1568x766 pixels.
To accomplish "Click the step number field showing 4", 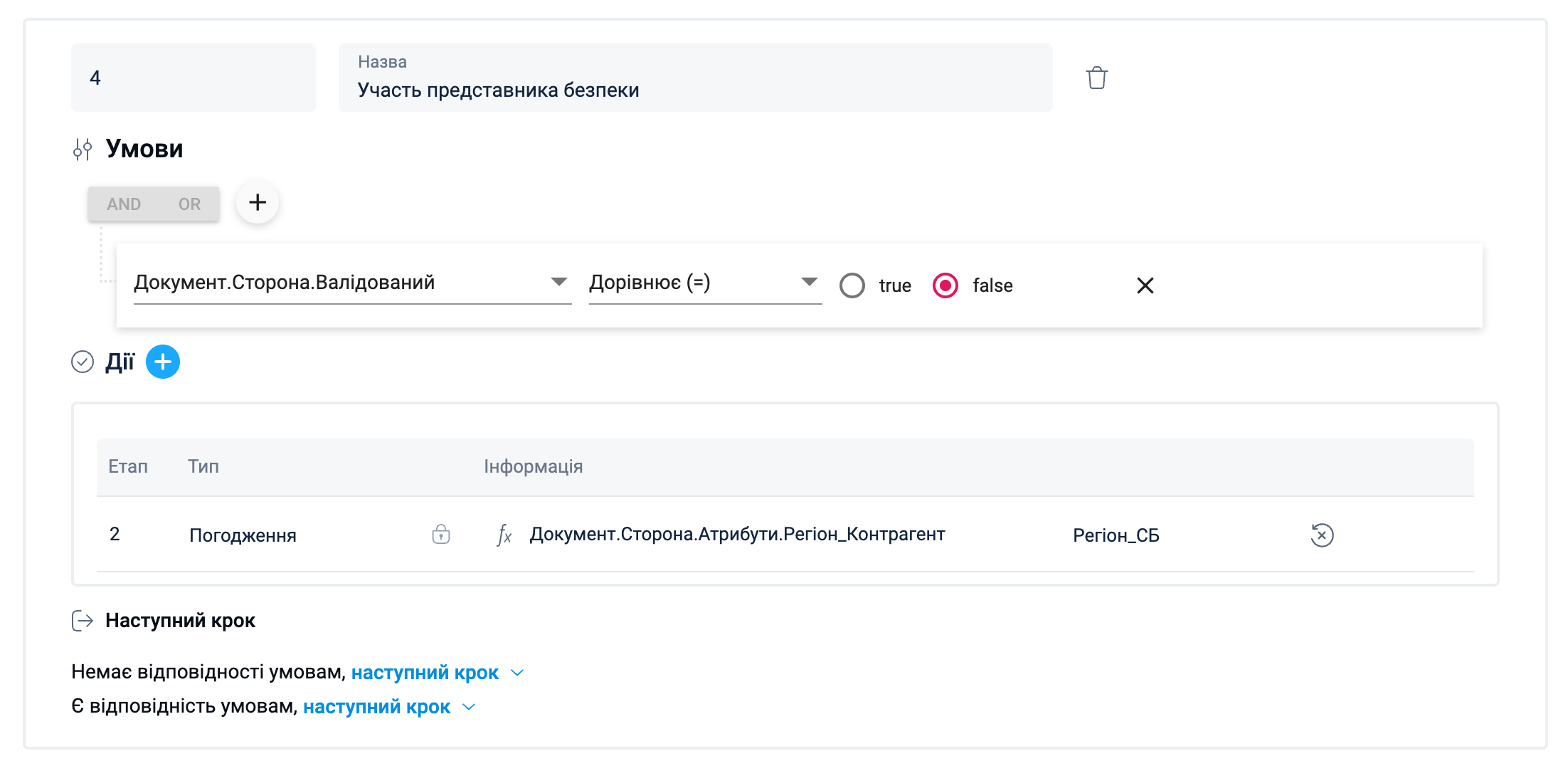I will pos(193,78).
